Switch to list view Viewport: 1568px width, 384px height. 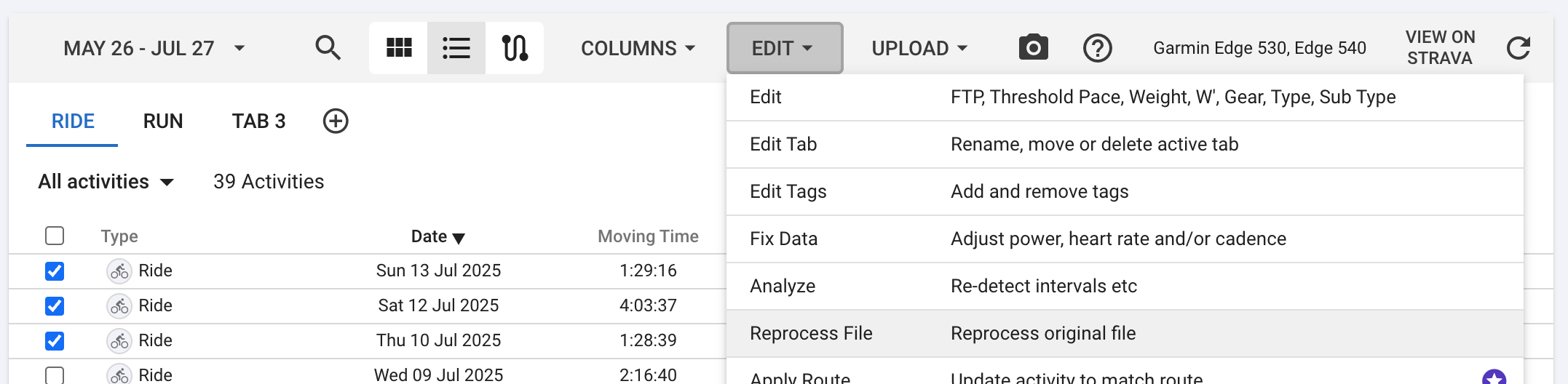456,48
